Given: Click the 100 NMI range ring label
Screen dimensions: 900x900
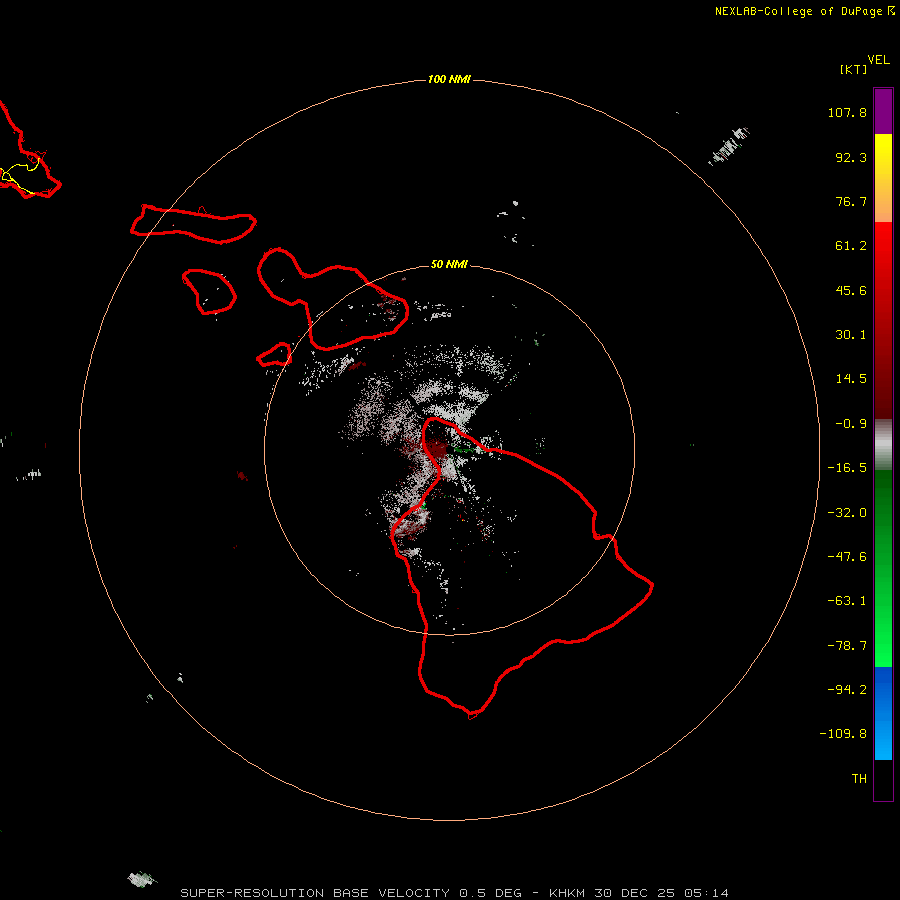Looking at the screenshot, I should pyautogui.click(x=449, y=79).
